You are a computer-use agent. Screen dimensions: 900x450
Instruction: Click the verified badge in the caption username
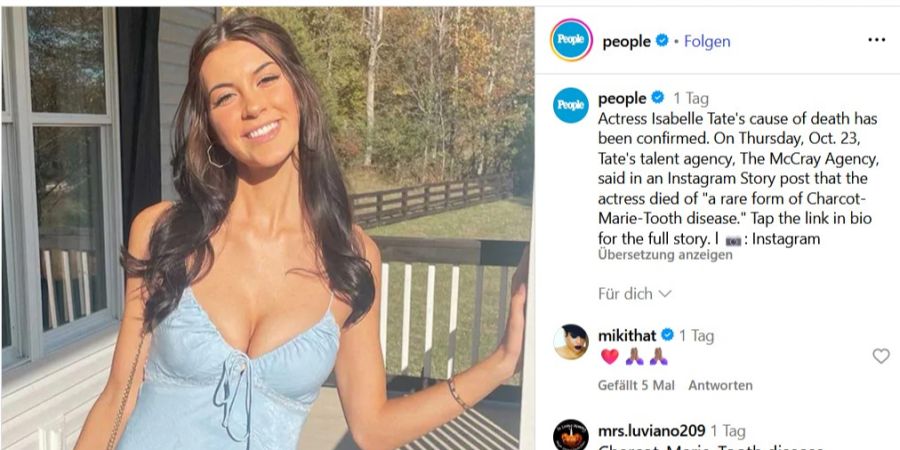658,98
